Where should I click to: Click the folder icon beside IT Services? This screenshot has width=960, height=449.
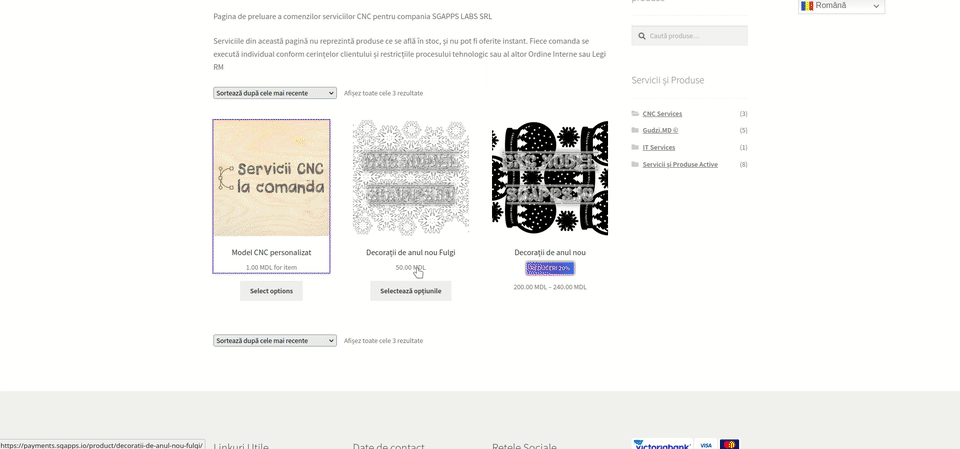635,148
